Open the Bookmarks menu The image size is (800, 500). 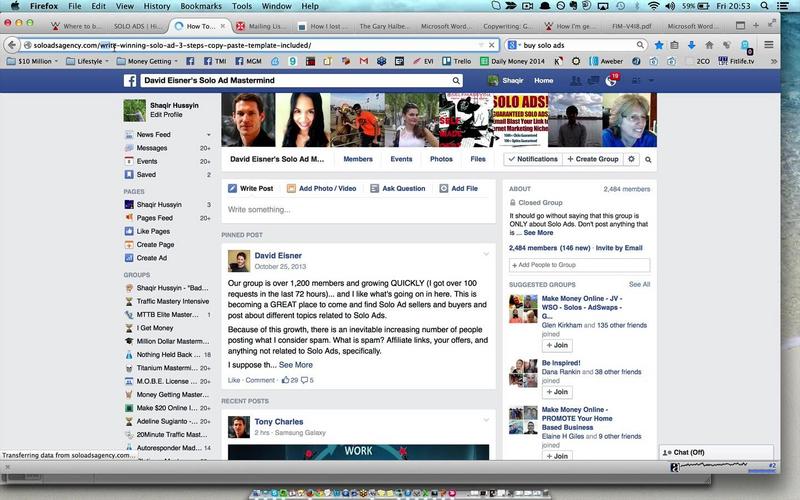pos(201,6)
